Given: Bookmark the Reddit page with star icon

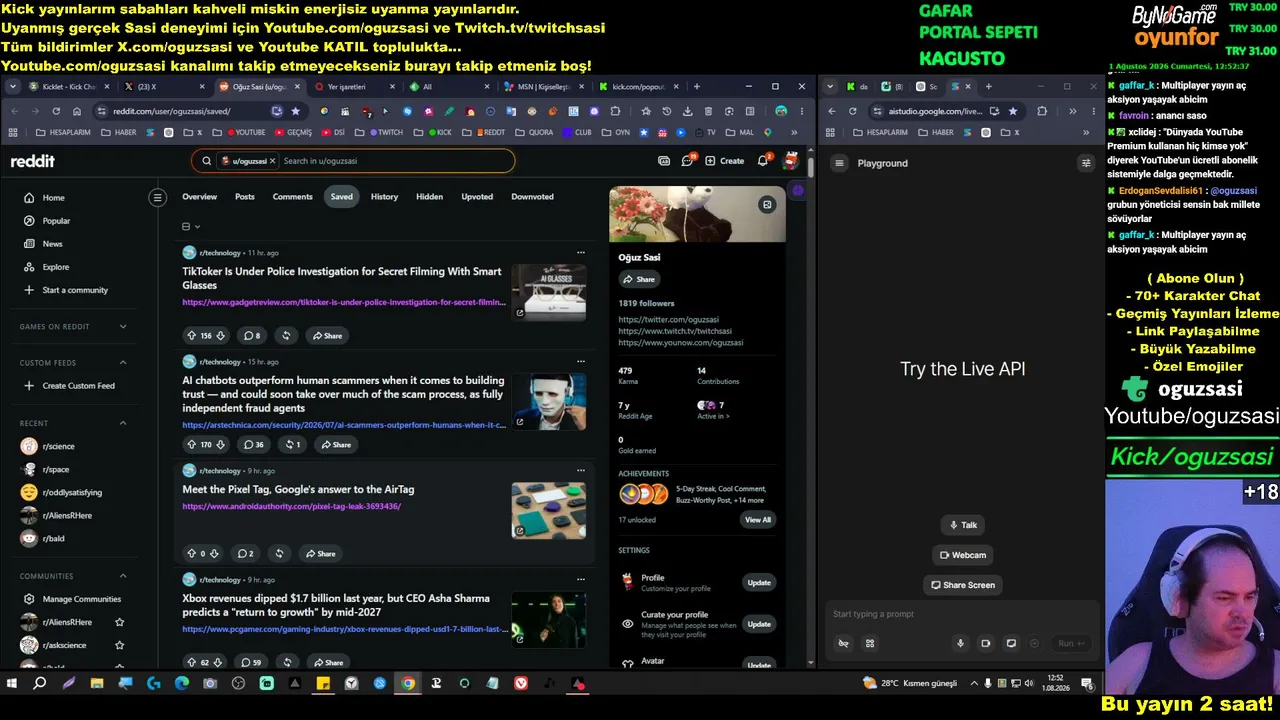Looking at the screenshot, I should (295, 111).
